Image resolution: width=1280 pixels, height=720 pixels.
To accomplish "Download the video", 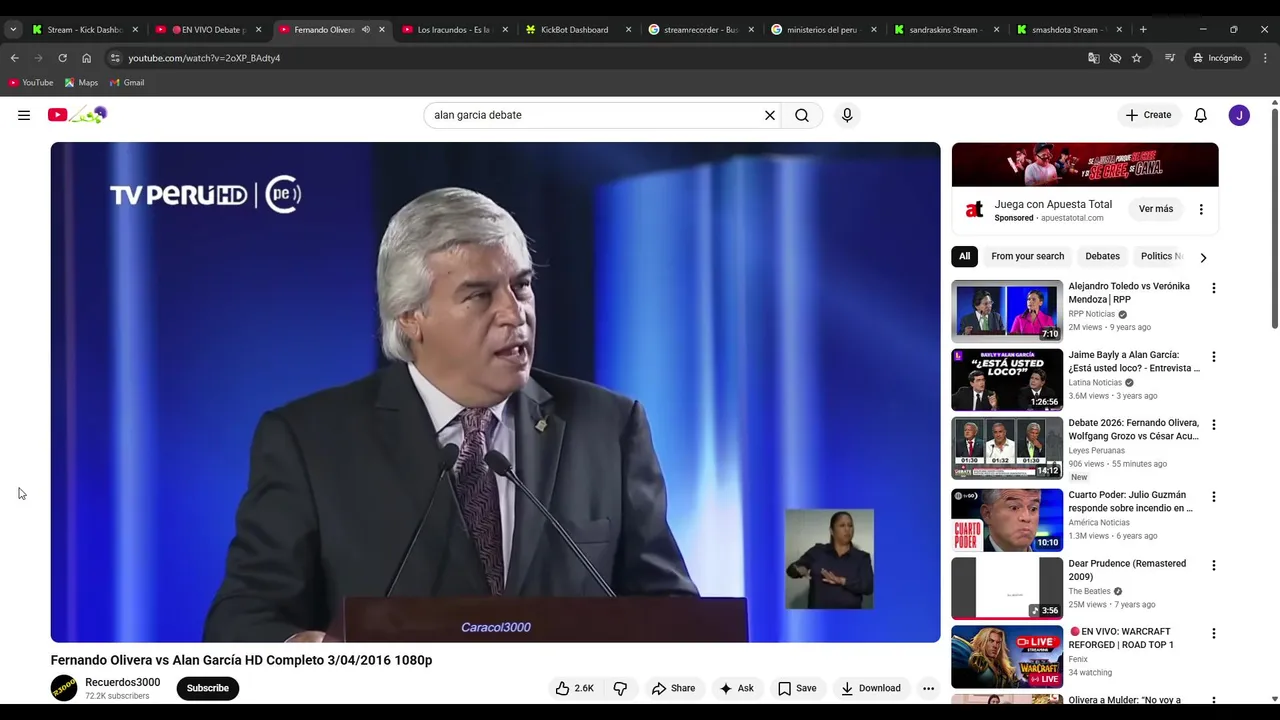I will [871, 688].
